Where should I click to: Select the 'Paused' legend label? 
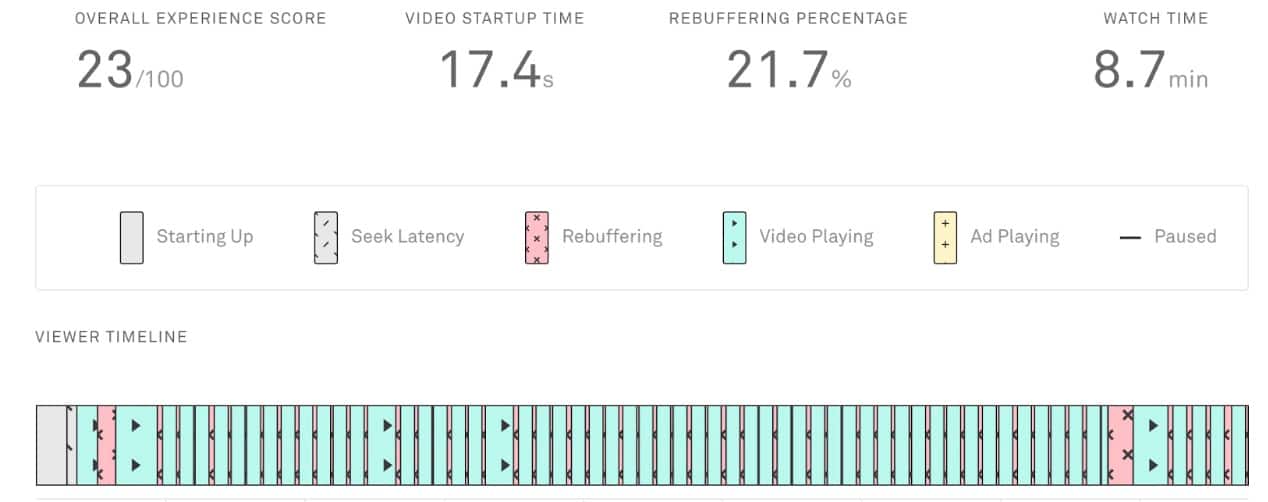[1185, 237]
